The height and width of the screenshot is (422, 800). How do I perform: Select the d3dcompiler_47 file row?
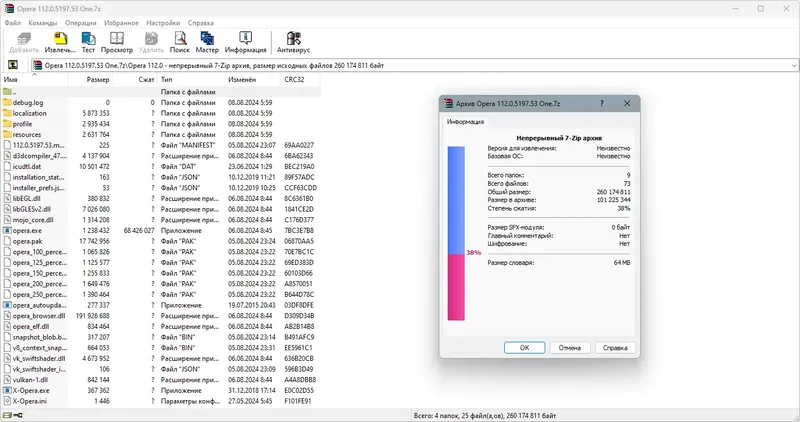click(161, 156)
